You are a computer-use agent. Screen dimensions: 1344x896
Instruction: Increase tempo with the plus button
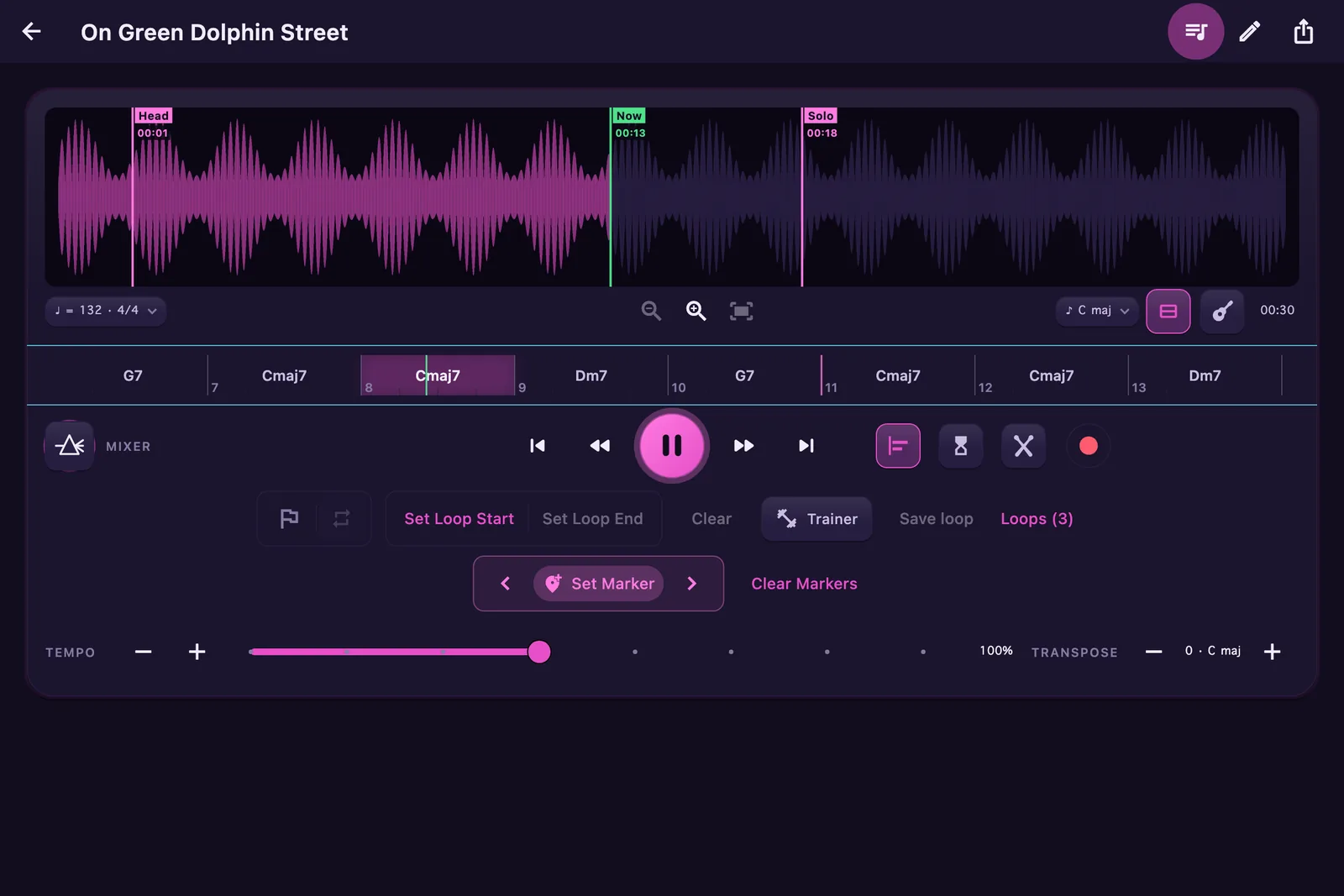click(x=197, y=652)
